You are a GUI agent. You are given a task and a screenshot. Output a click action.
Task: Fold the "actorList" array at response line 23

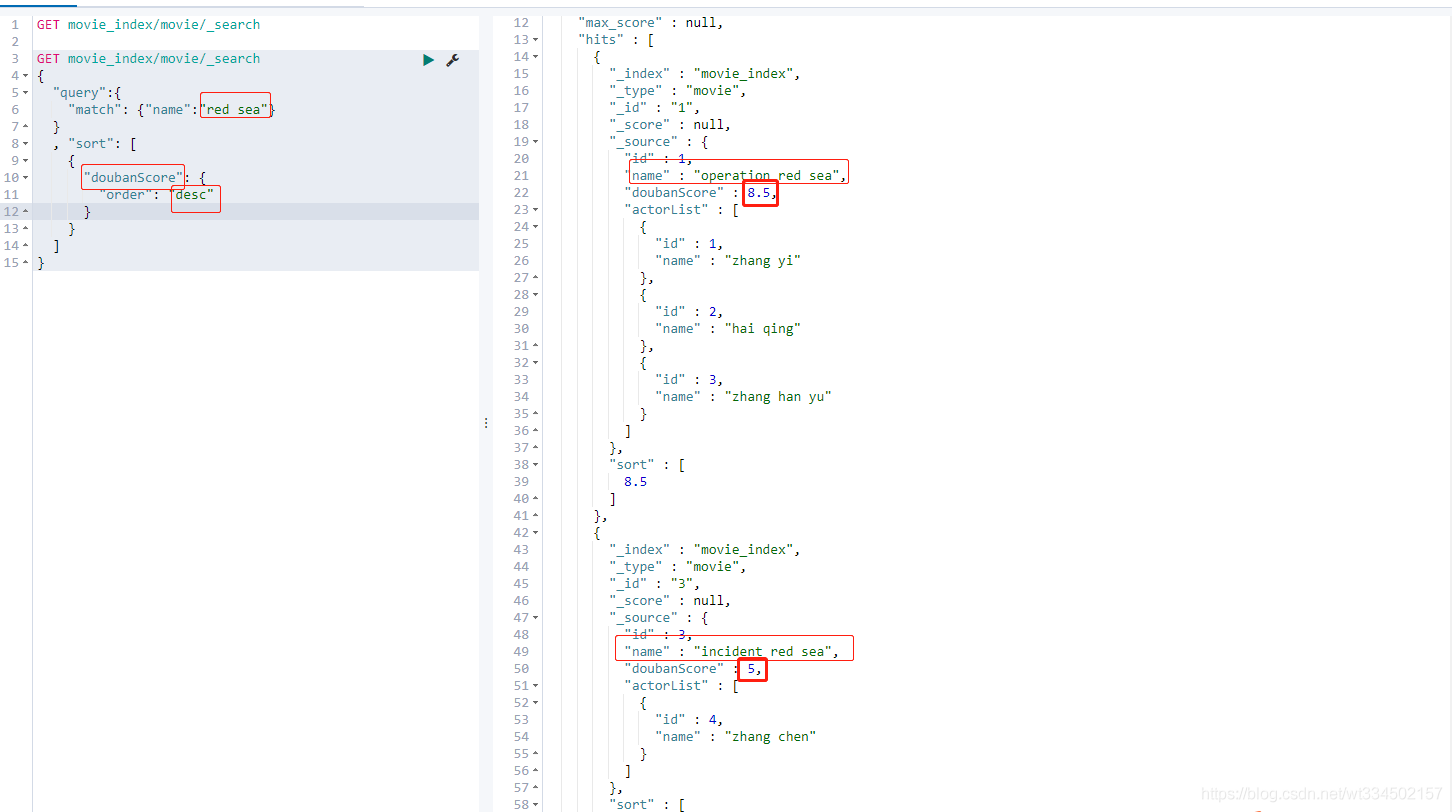[536, 210]
